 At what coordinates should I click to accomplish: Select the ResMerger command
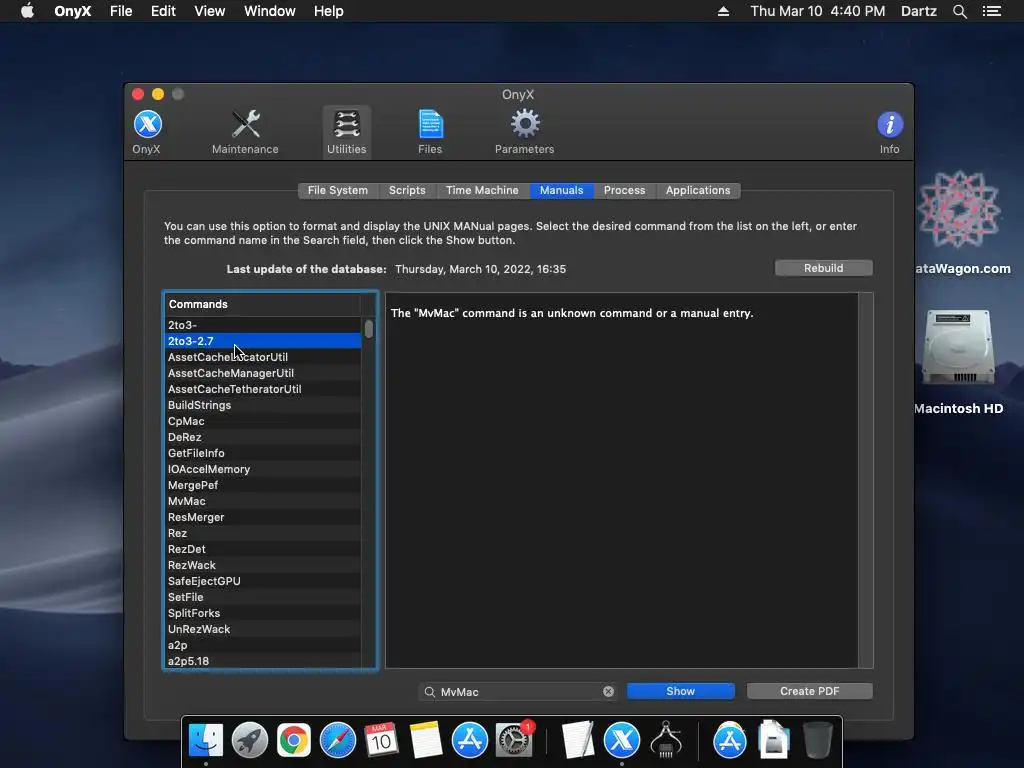pos(263,517)
